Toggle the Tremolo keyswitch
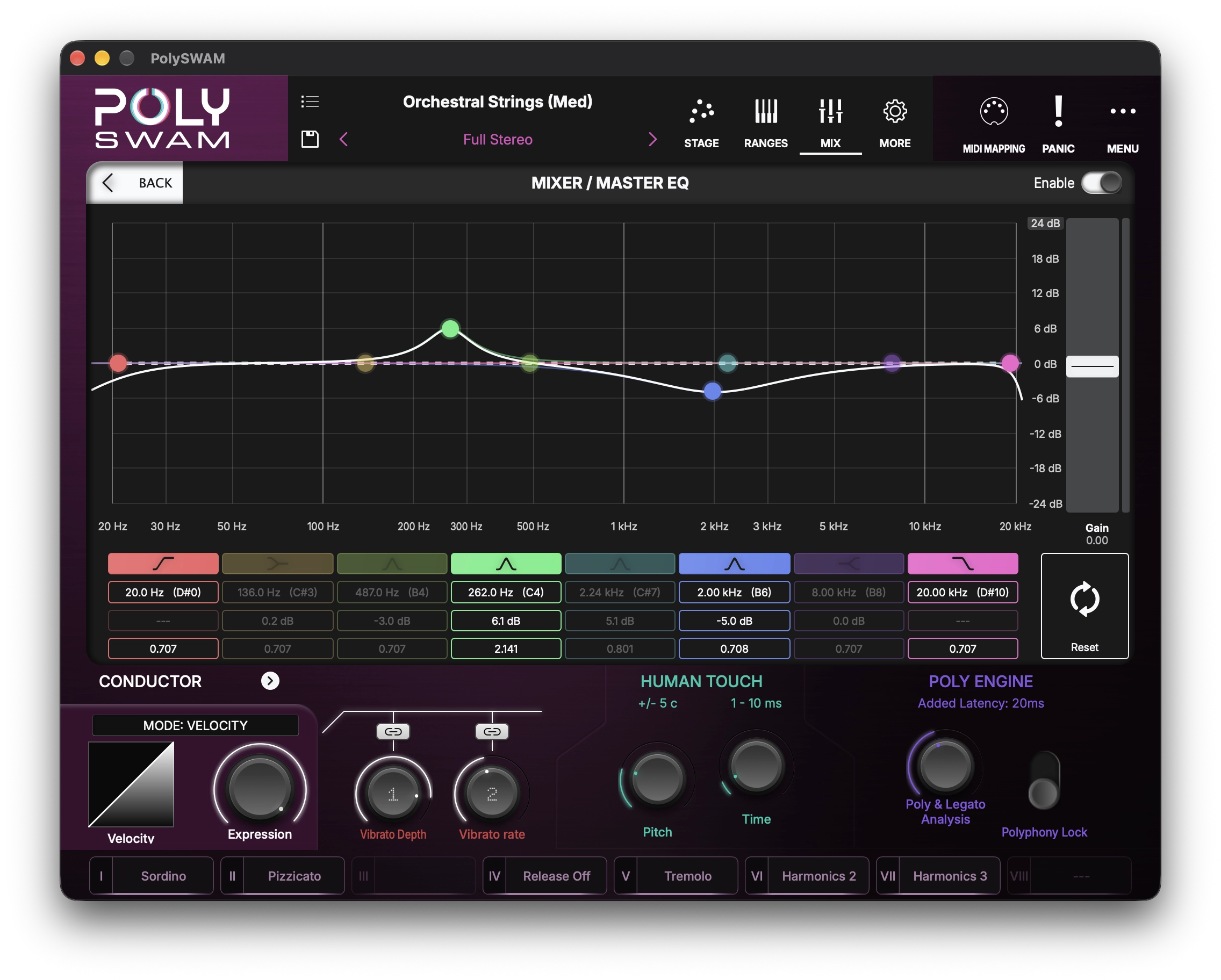The height and width of the screenshot is (980, 1221). pyautogui.click(x=676, y=876)
